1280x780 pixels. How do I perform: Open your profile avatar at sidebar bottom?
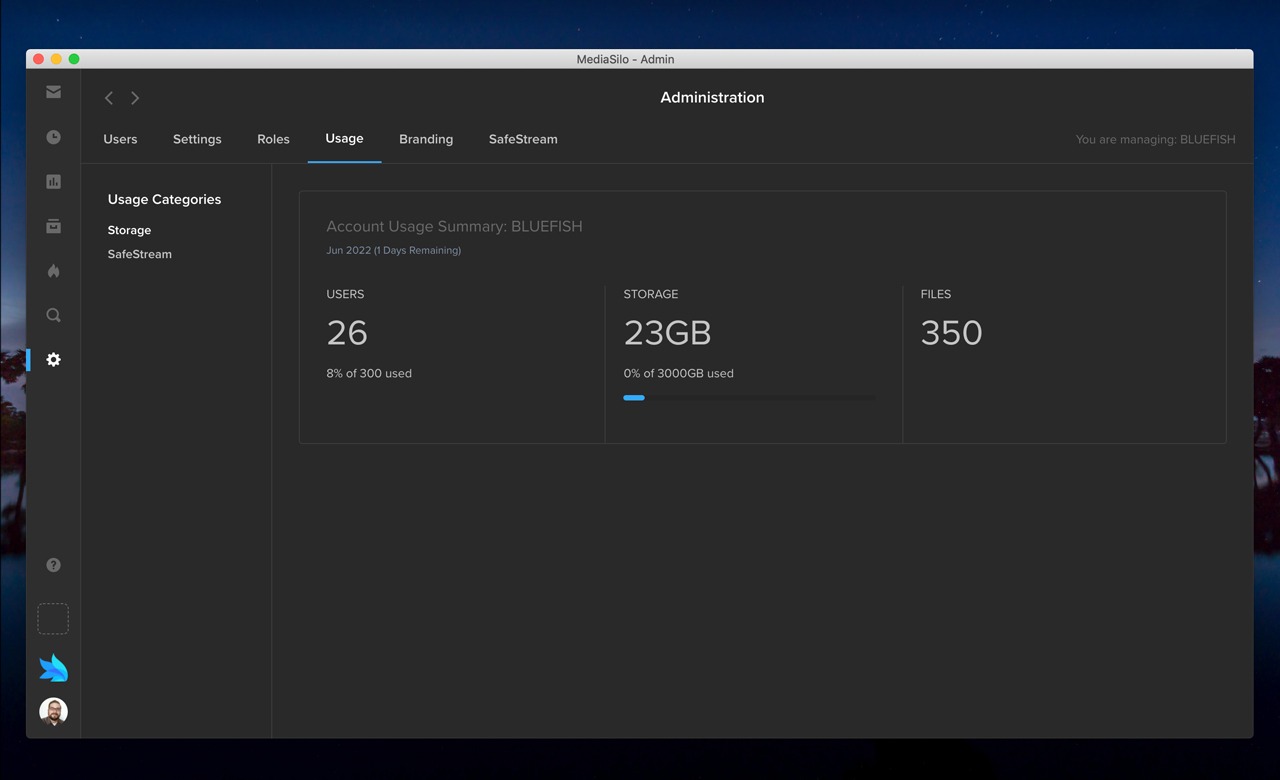click(x=53, y=711)
